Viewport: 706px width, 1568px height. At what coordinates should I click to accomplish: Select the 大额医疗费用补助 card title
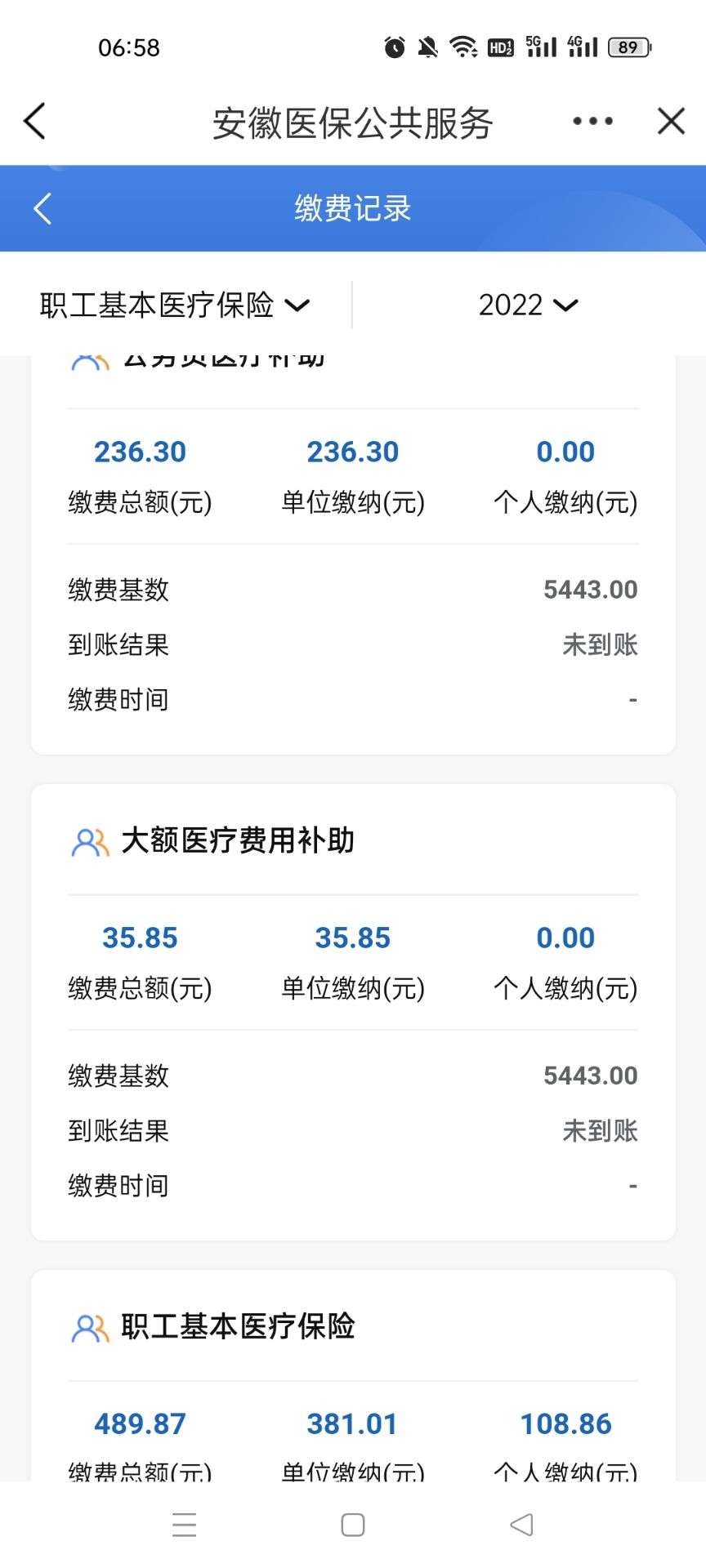pyautogui.click(x=238, y=840)
